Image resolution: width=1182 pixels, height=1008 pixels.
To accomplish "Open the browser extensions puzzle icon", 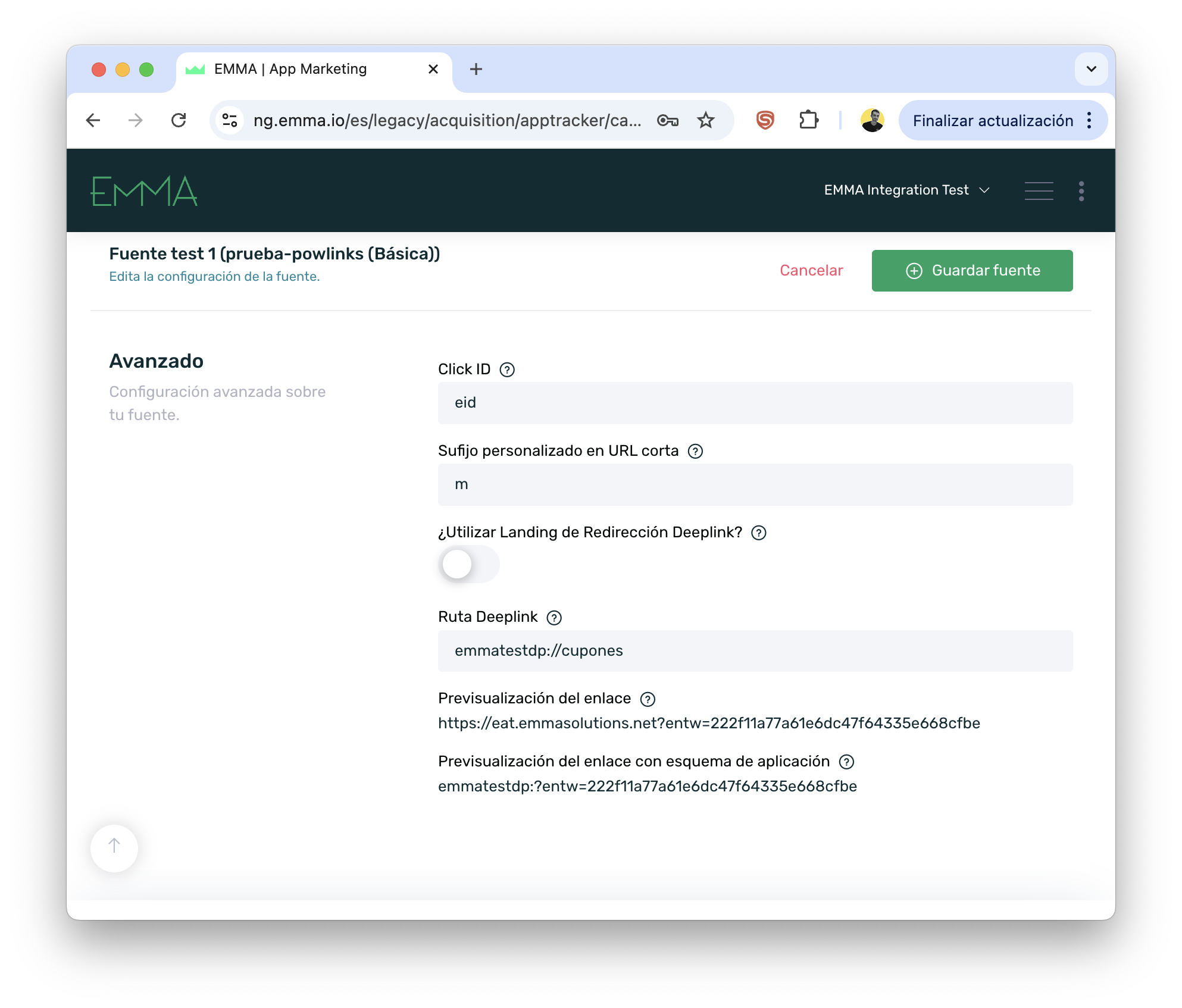I will [x=808, y=120].
